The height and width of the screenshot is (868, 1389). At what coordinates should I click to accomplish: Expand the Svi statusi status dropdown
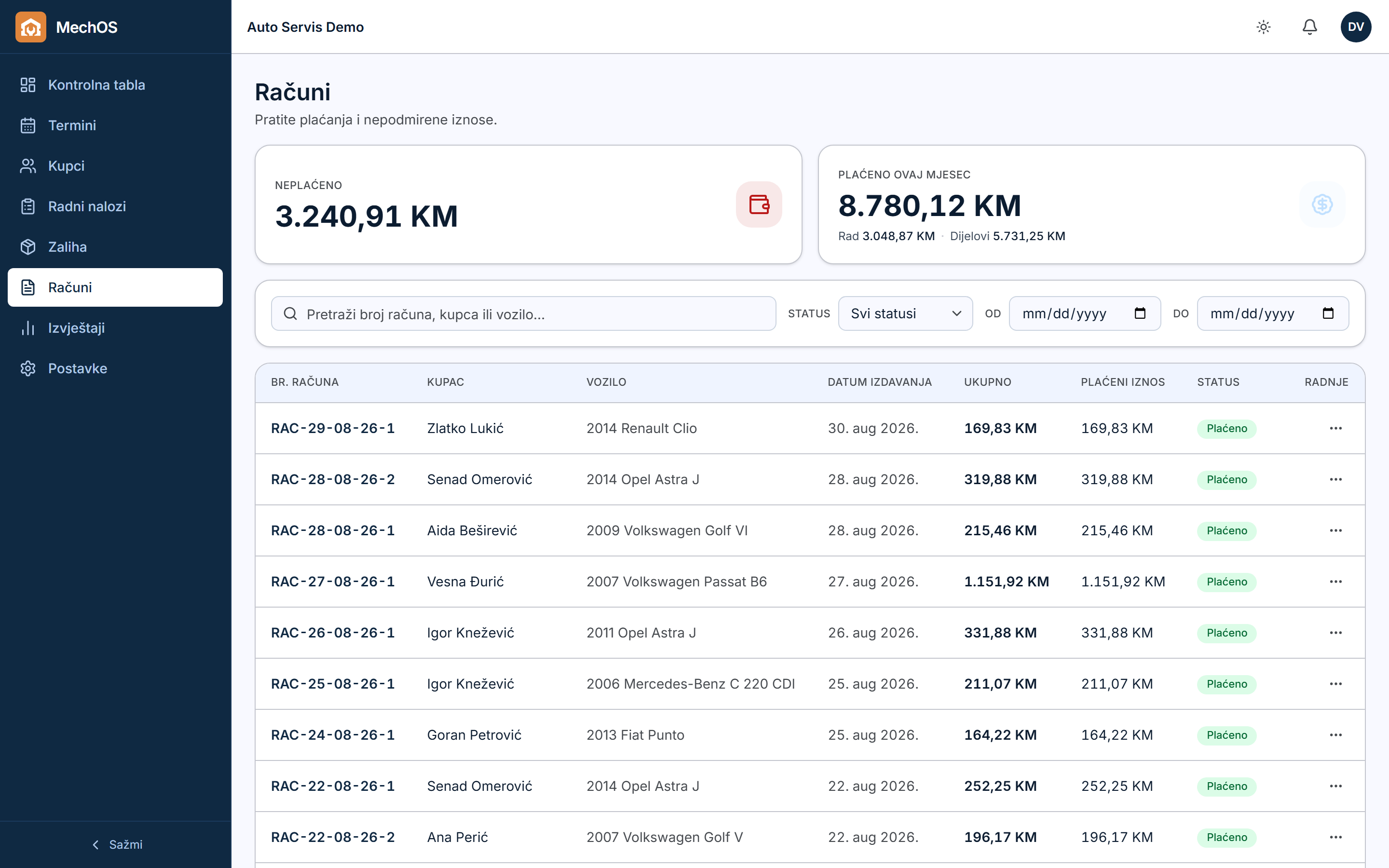tap(905, 313)
